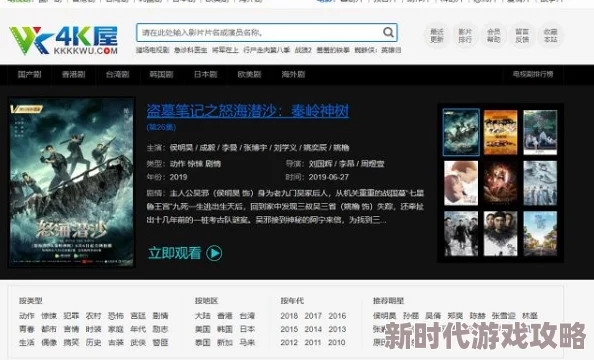This screenshot has height=360, width=594.
Task: Open the 欧美剧 nav tab
Action: pyautogui.click(x=249, y=74)
